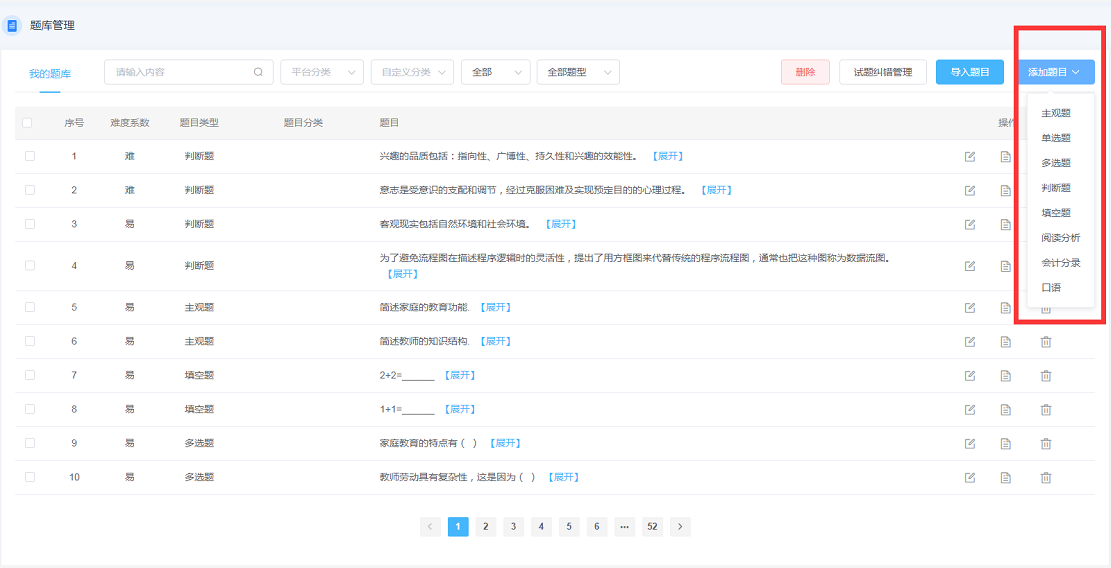Click trash icon for question 9
The height and width of the screenshot is (568, 1111).
(x=1045, y=444)
